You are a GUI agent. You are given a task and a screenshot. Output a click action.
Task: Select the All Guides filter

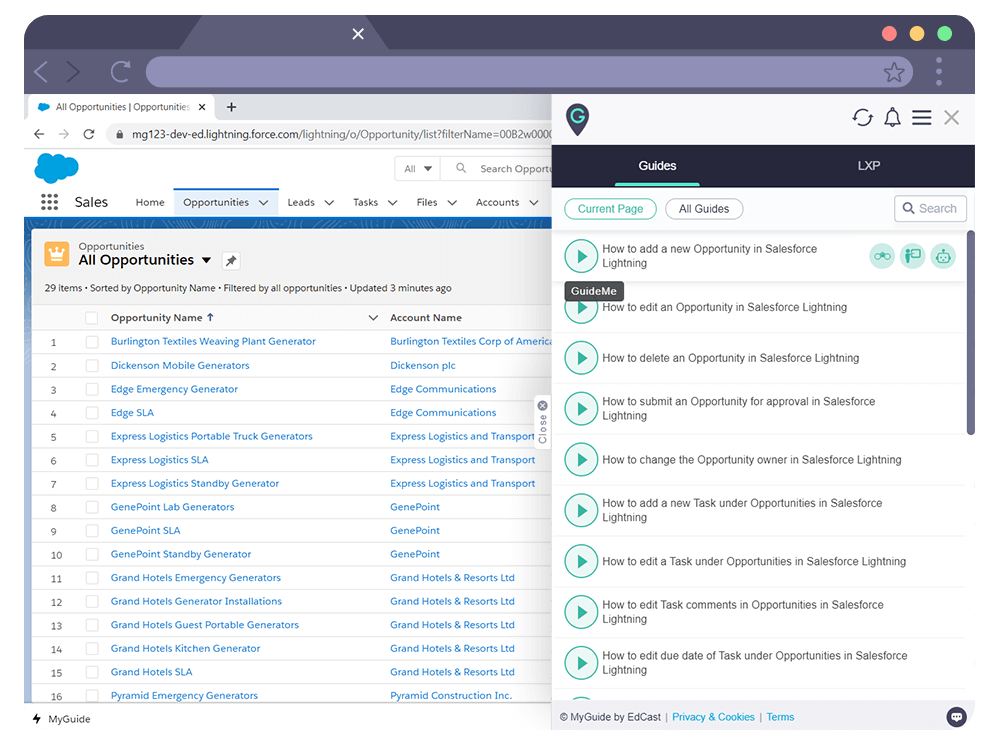click(x=703, y=209)
